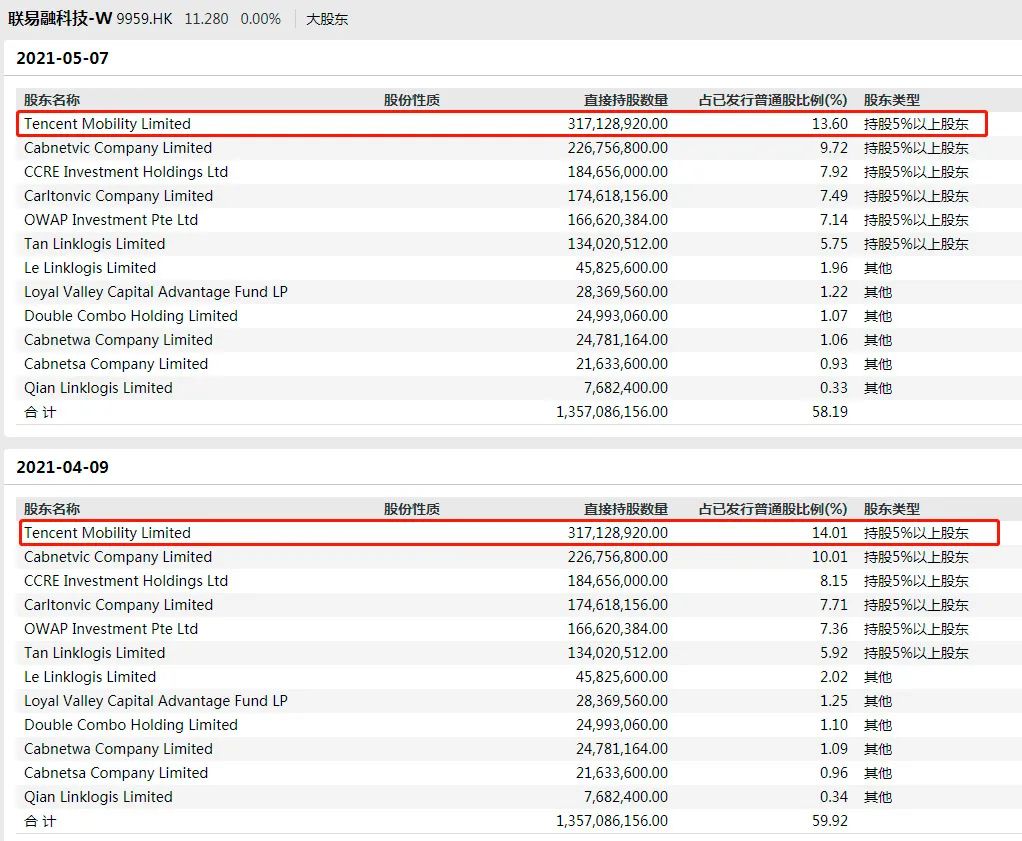
Task: Select the 2021-05-07 date section heading
Action: [63, 58]
